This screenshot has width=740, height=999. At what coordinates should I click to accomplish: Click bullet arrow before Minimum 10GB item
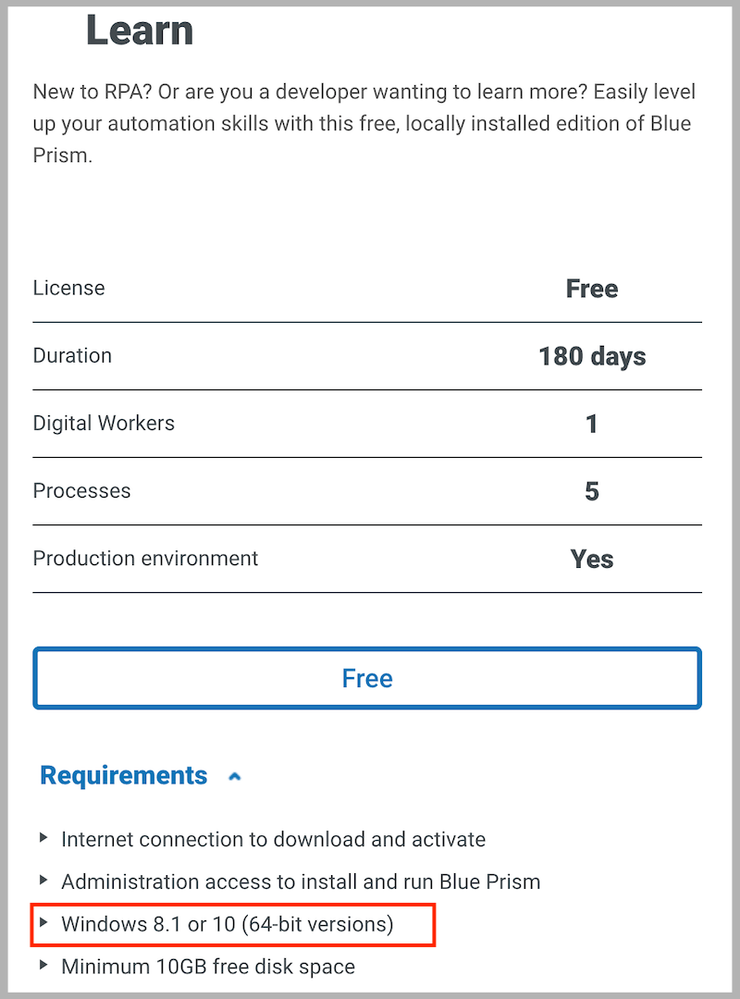[43, 965]
